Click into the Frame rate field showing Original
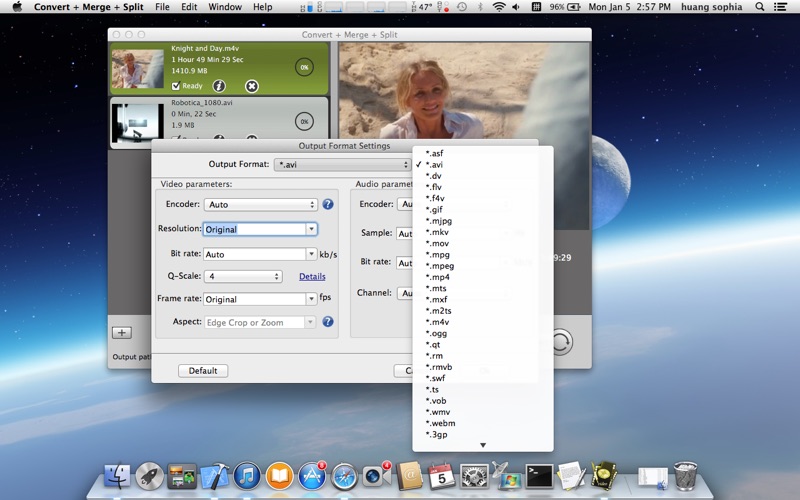 255,298
